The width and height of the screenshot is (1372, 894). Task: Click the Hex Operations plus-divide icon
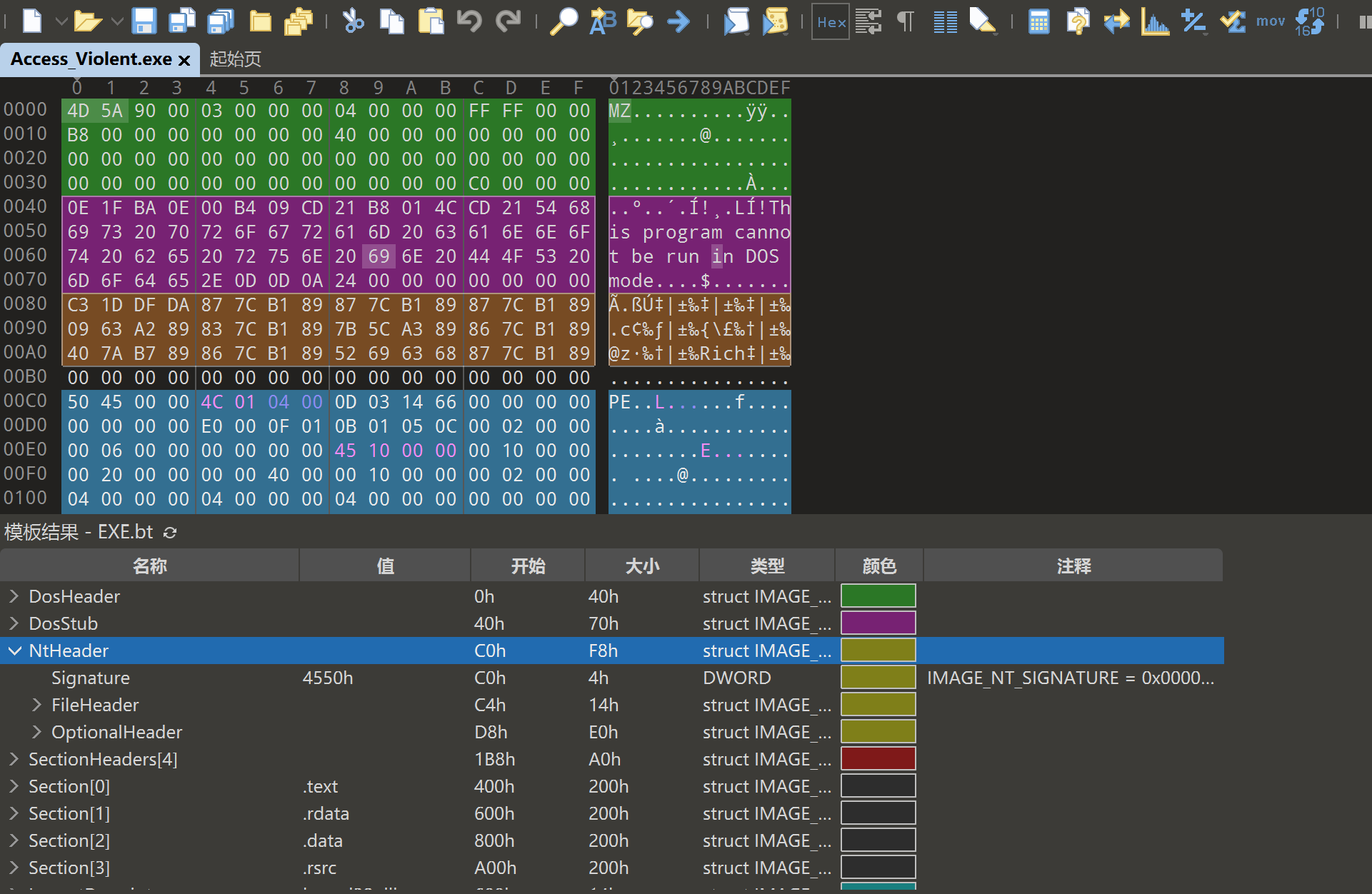[1193, 21]
